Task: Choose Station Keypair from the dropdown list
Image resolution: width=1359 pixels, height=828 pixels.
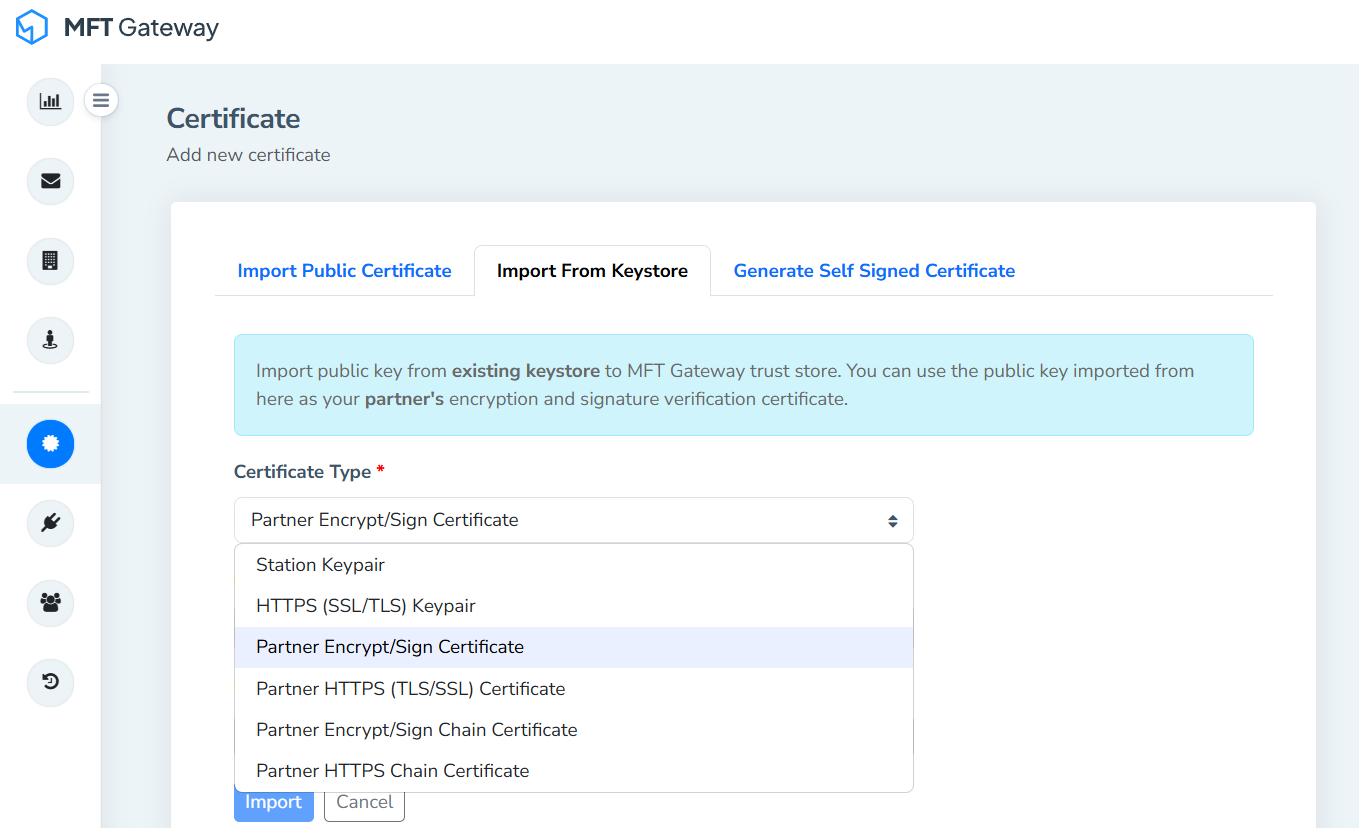Action: [320, 565]
